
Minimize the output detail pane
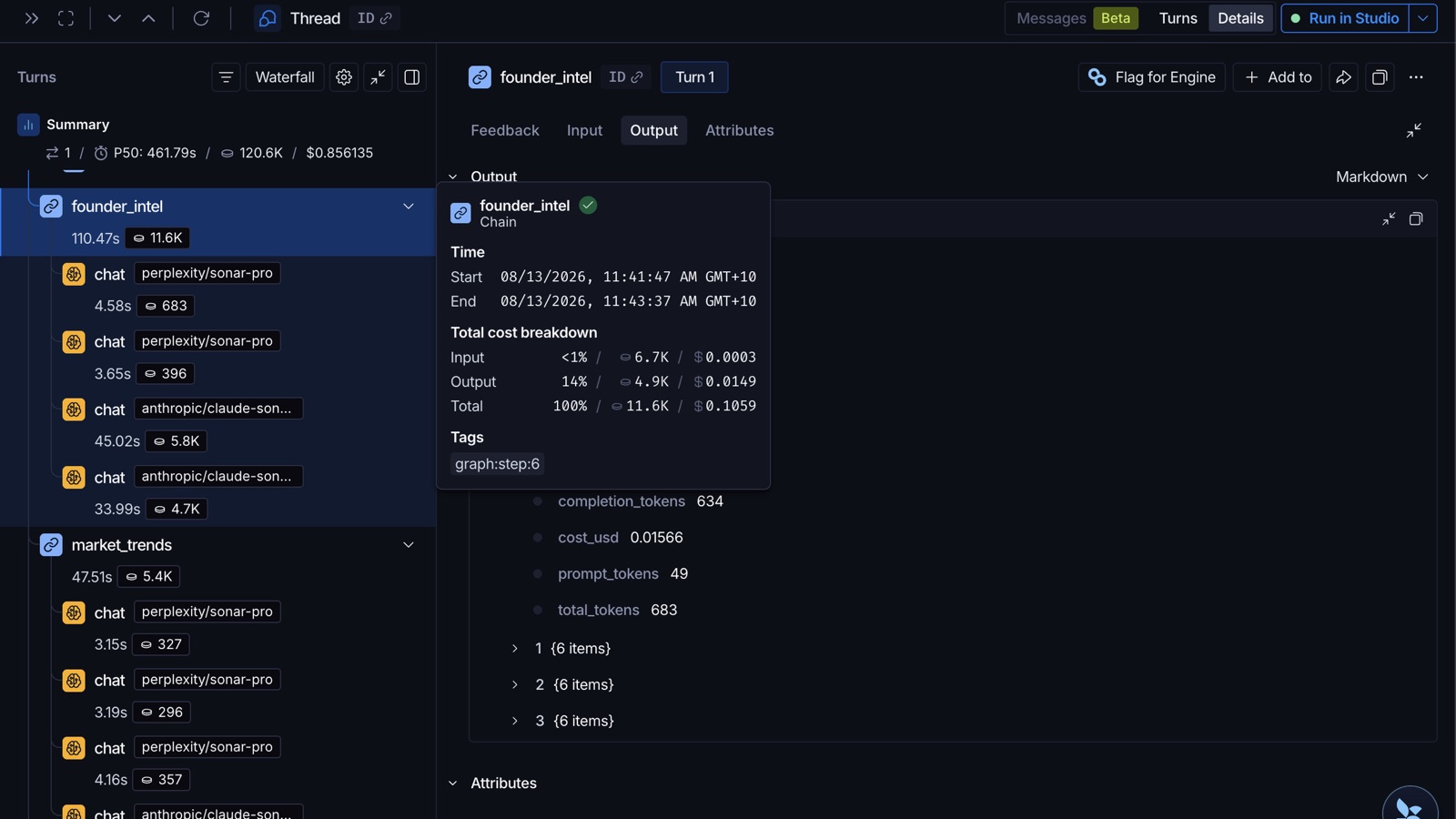click(1414, 130)
